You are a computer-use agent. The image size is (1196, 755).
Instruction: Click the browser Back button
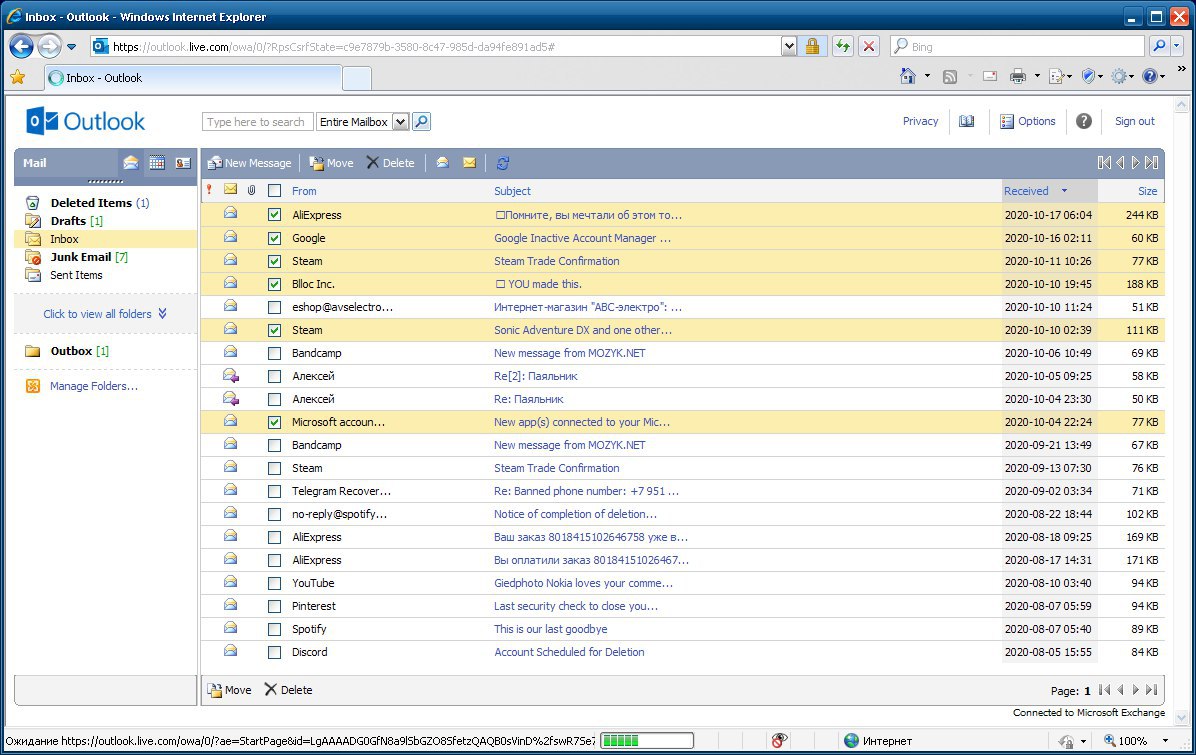tap(21, 47)
